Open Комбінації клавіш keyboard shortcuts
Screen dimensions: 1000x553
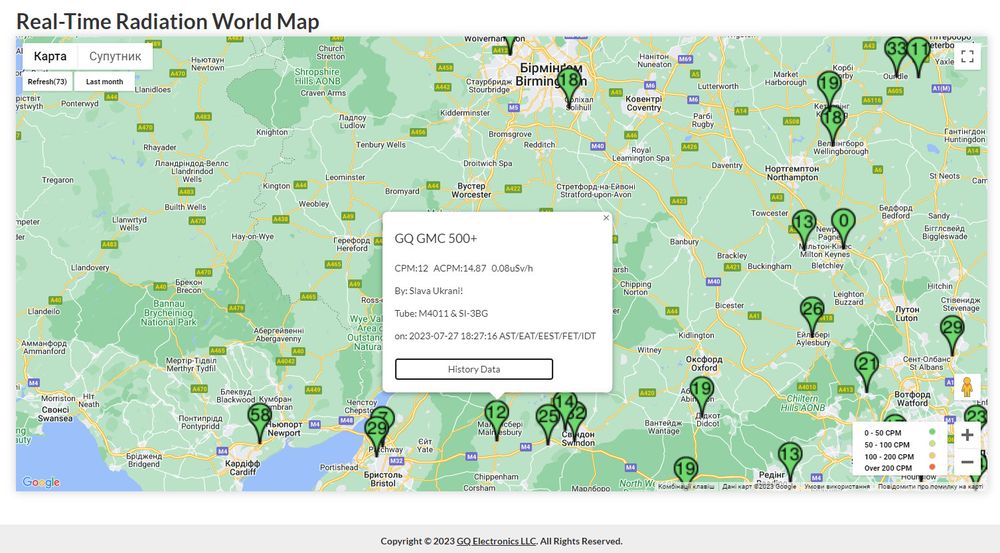click(686, 487)
